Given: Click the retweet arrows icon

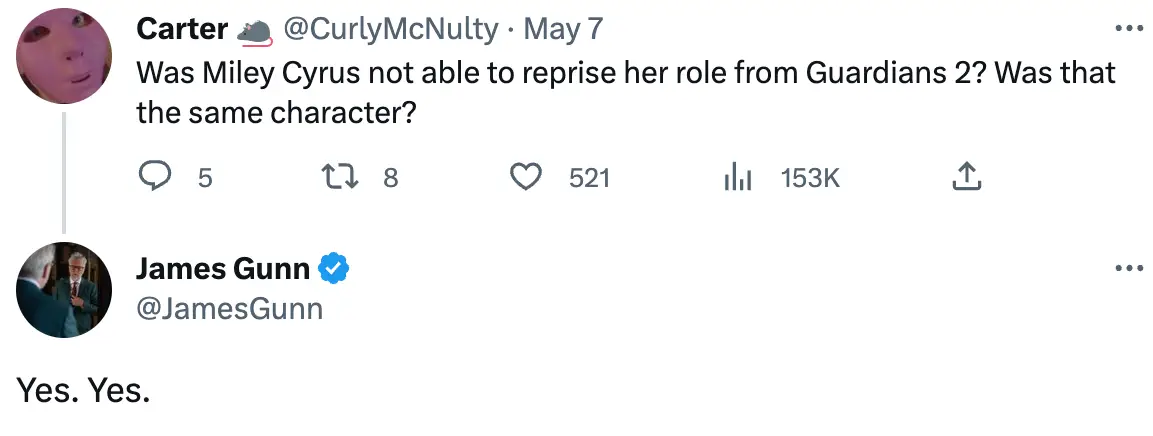Looking at the screenshot, I should coord(334,178).
